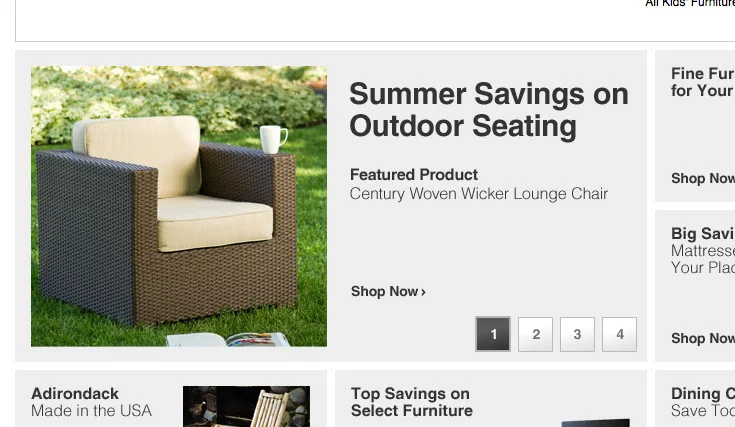Click the dark furniture thumbnail under Top Savings
Image resolution: width=735 pixels, height=427 pixels.
click(595, 423)
